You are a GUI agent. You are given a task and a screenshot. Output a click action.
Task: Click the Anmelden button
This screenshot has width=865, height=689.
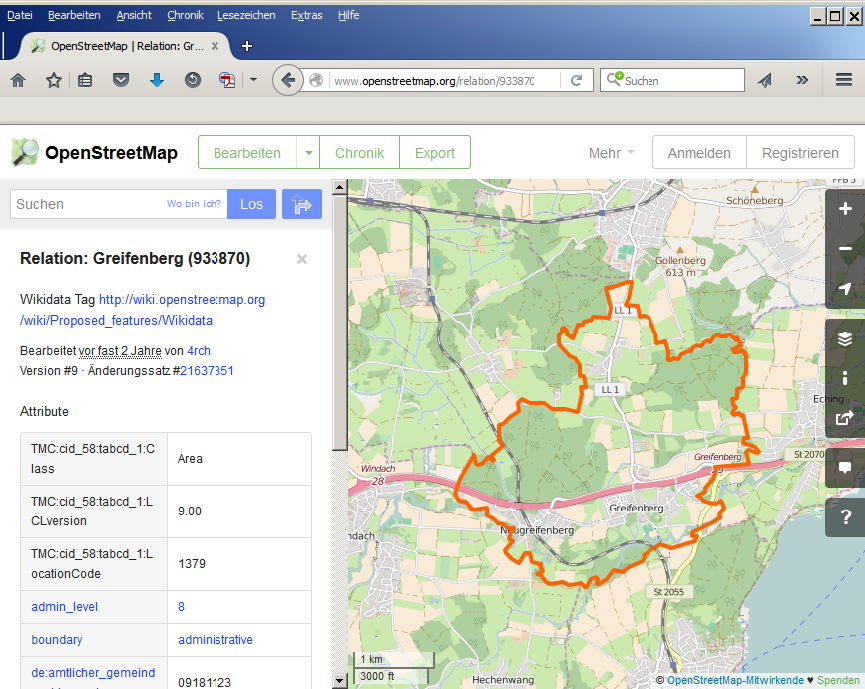pos(699,153)
